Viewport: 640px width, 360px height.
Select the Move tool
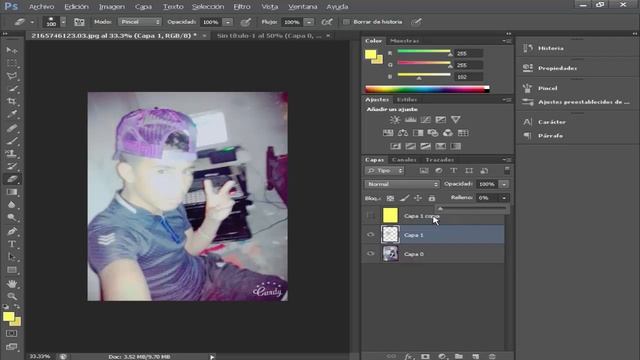(x=12, y=50)
